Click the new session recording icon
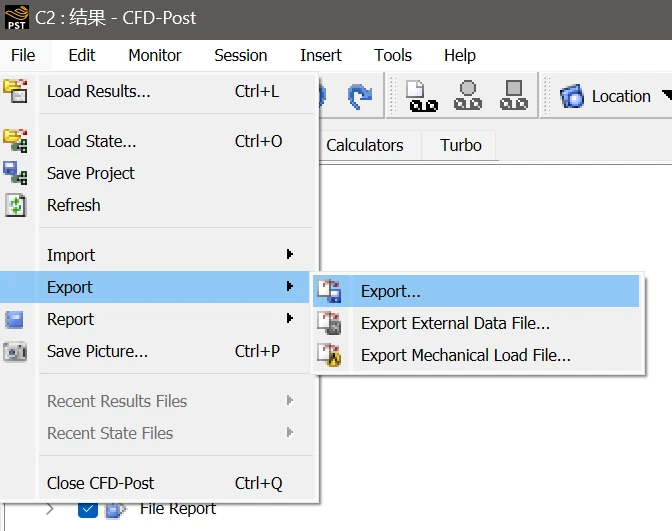Screen dimensions: 672x531 [x=423, y=96]
